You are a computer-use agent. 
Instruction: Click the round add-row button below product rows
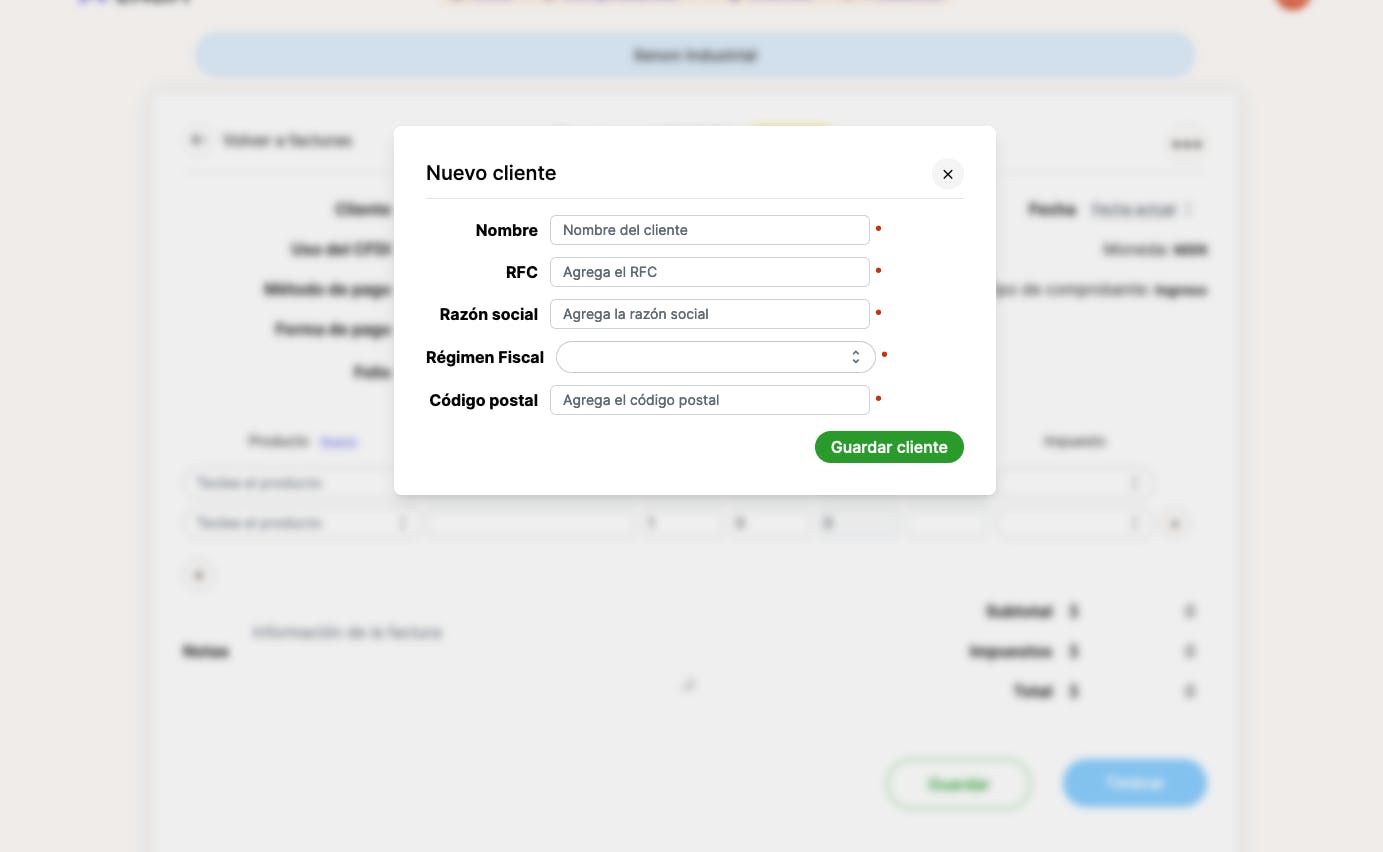tap(199, 575)
